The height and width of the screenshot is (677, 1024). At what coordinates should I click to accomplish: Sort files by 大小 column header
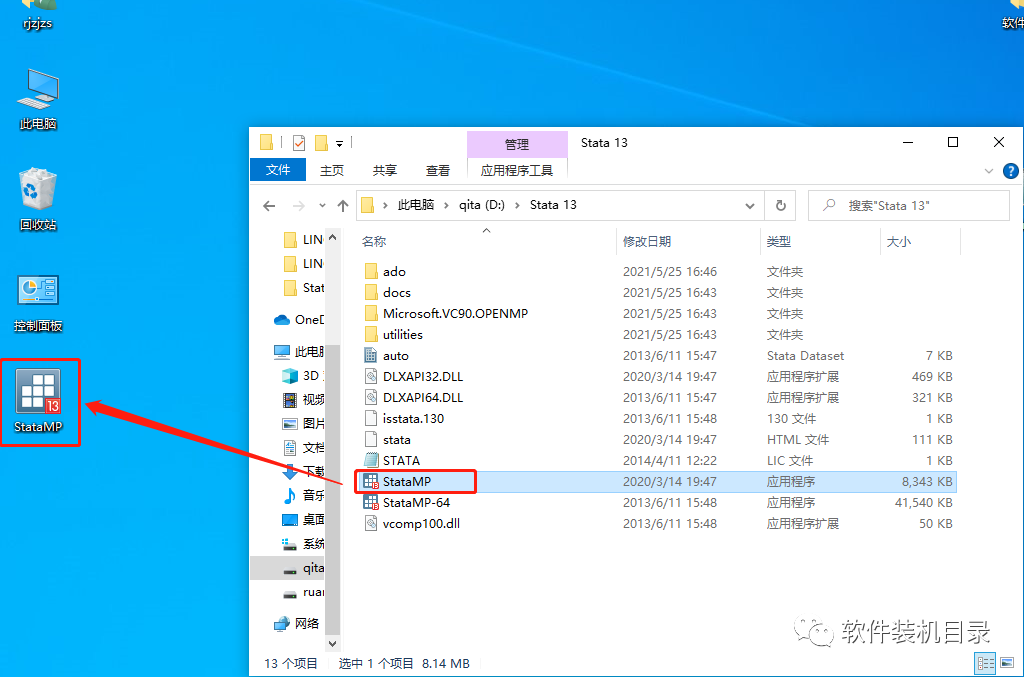pyautogui.click(x=899, y=242)
